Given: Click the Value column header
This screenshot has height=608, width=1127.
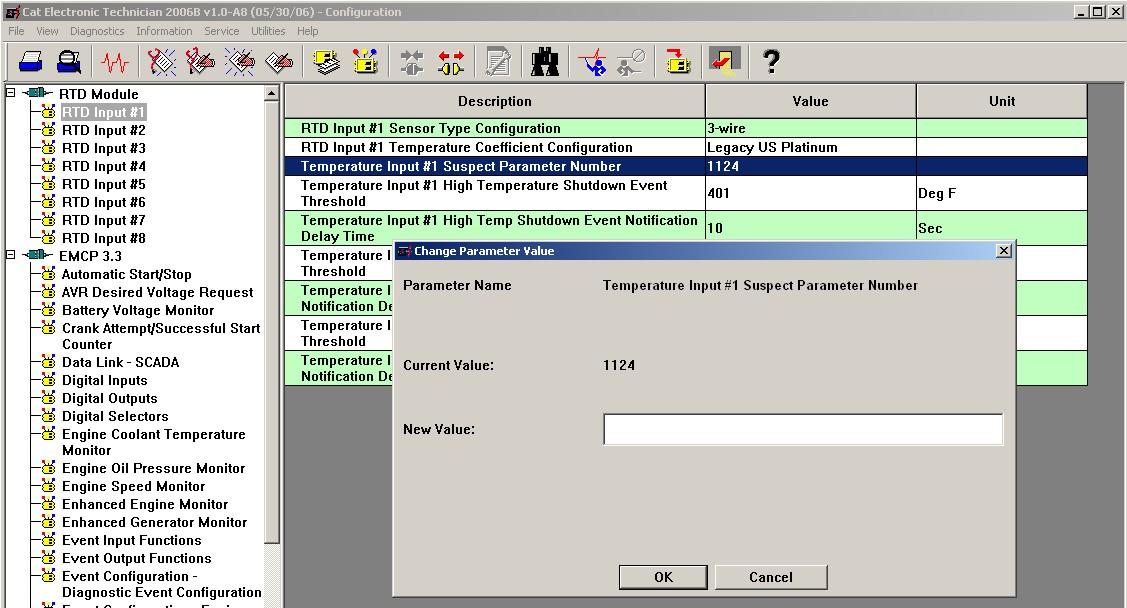Looking at the screenshot, I should [811, 101].
